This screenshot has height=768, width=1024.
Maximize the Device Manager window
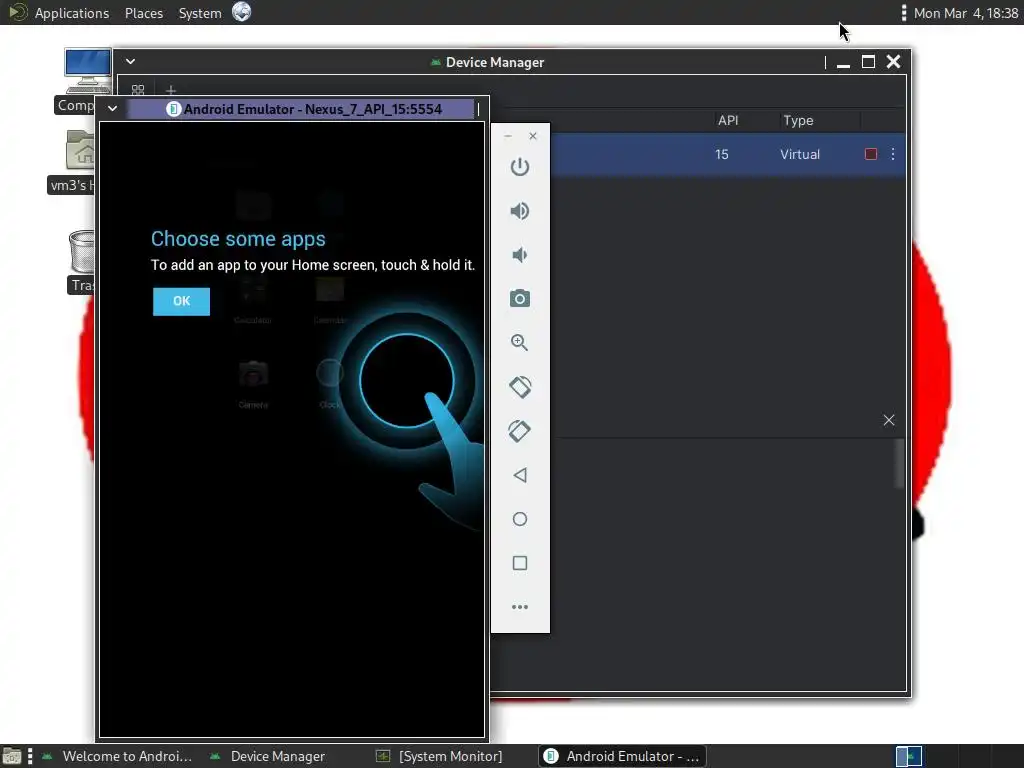[868, 62]
